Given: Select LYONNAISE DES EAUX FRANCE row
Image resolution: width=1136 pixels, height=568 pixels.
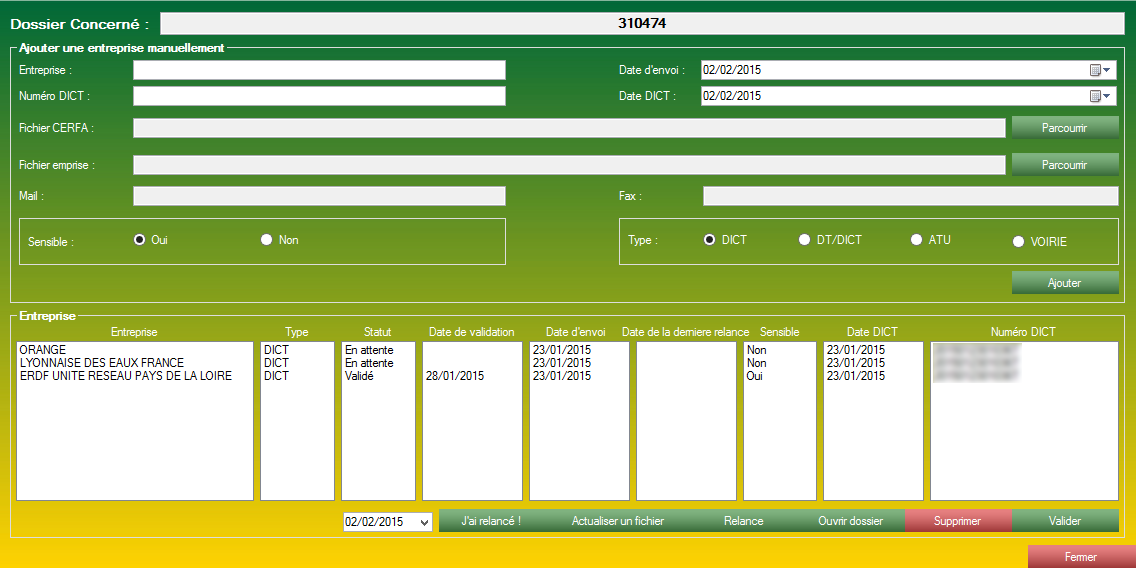Looking at the screenshot, I should coord(102,362).
